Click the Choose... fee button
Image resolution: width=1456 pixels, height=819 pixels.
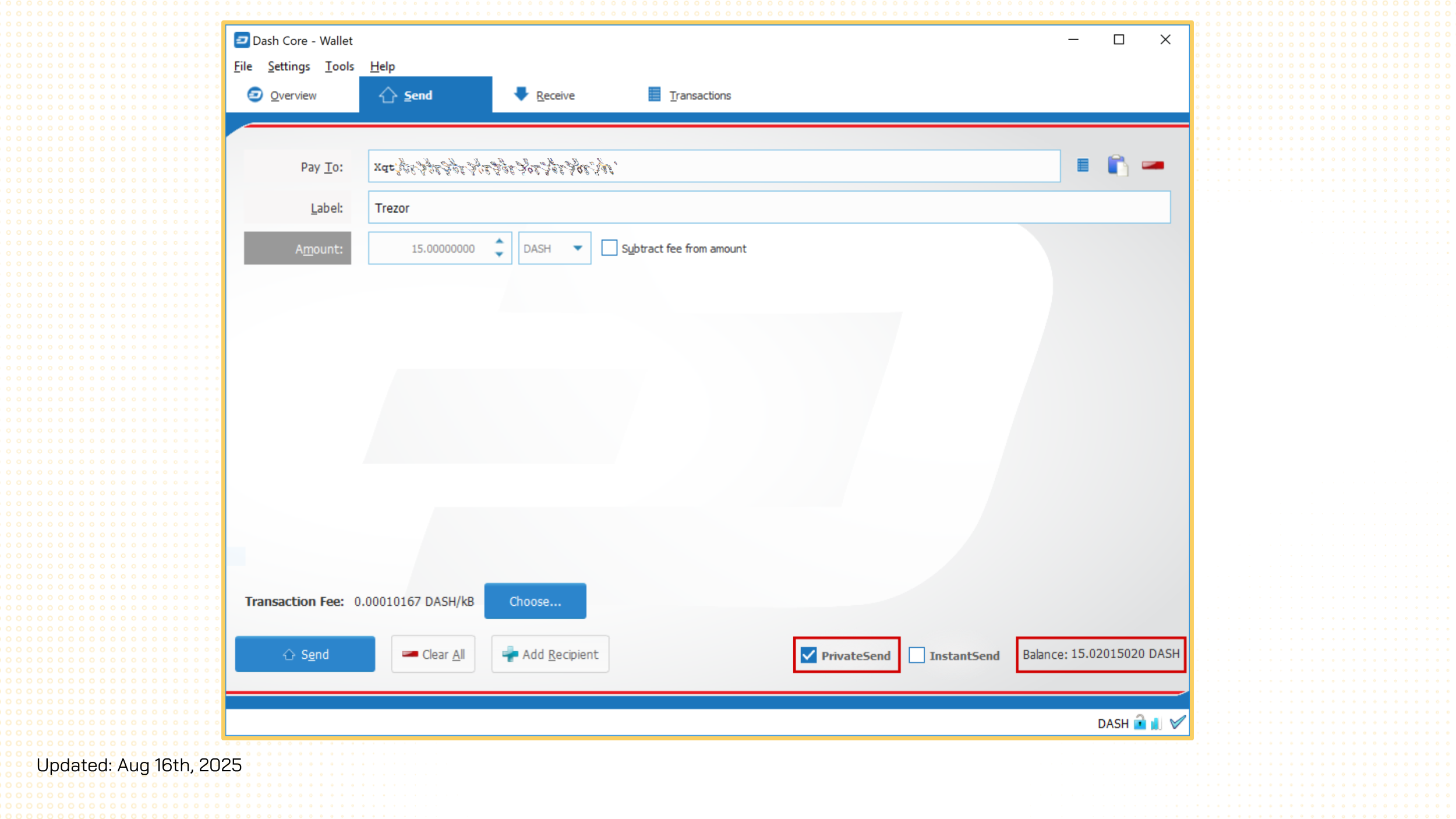click(535, 601)
